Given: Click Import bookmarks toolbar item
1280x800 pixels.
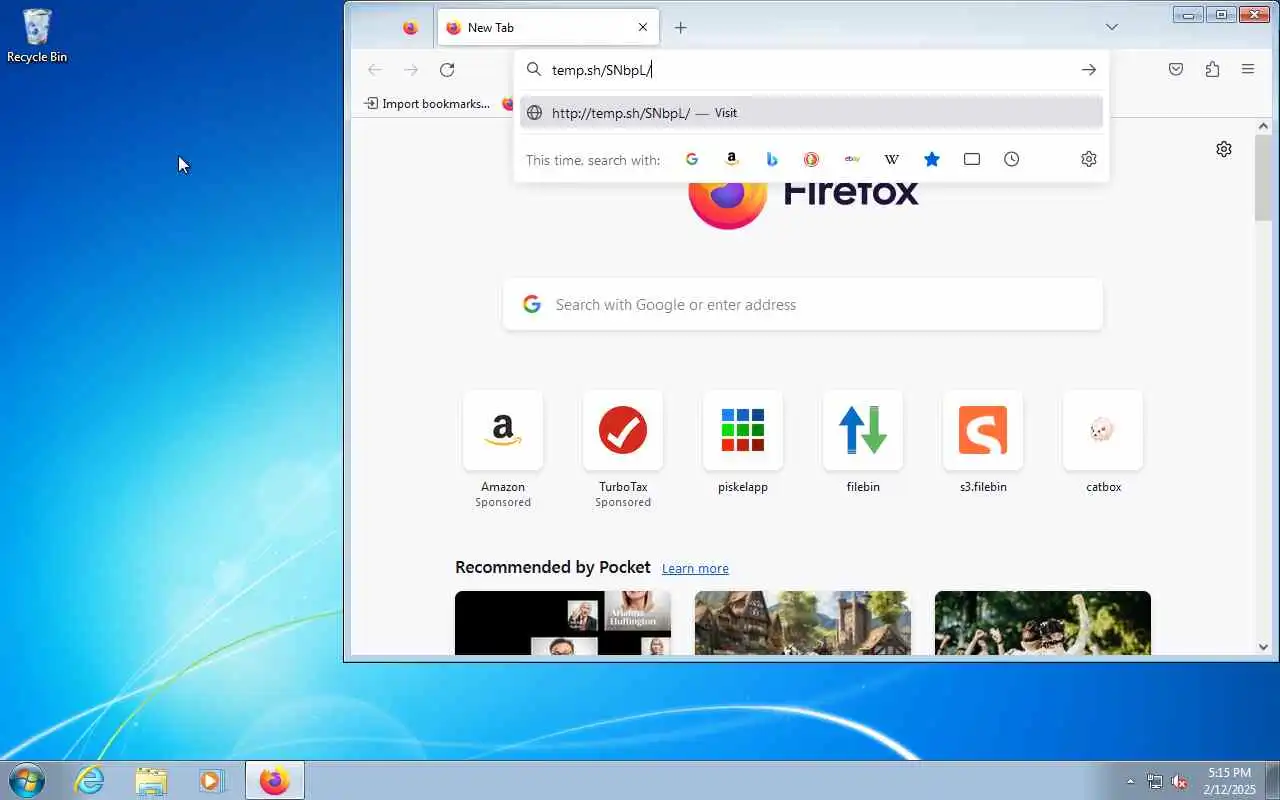Looking at the screenshot, I should [427, 103].
